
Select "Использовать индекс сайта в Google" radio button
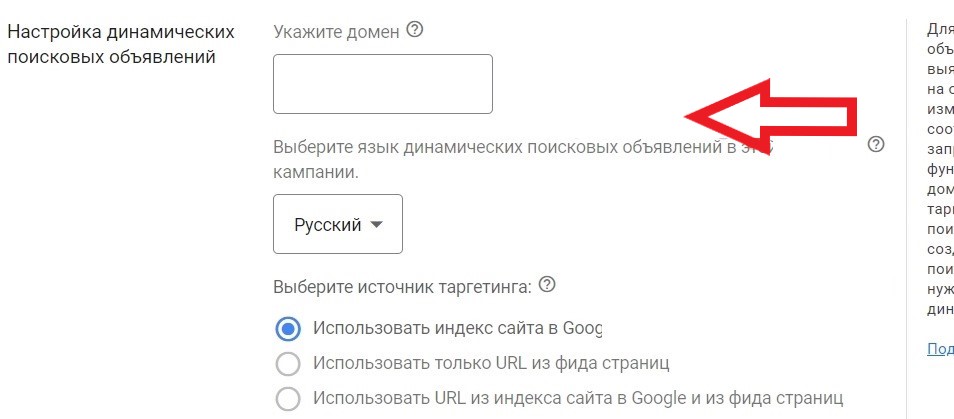click(288, 328)
